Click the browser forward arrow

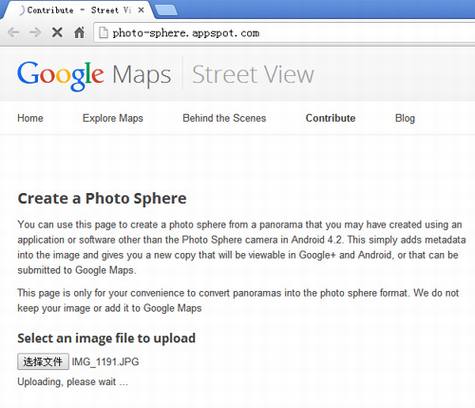35,33
